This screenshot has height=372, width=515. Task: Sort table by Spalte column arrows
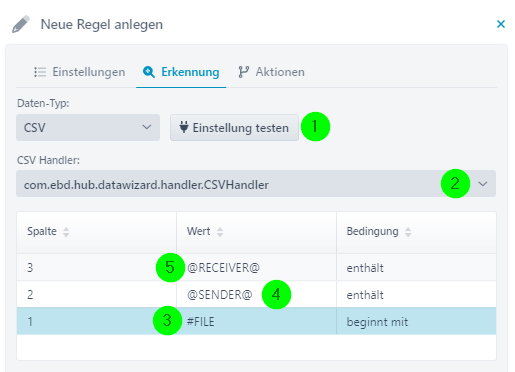coord(66,232)
